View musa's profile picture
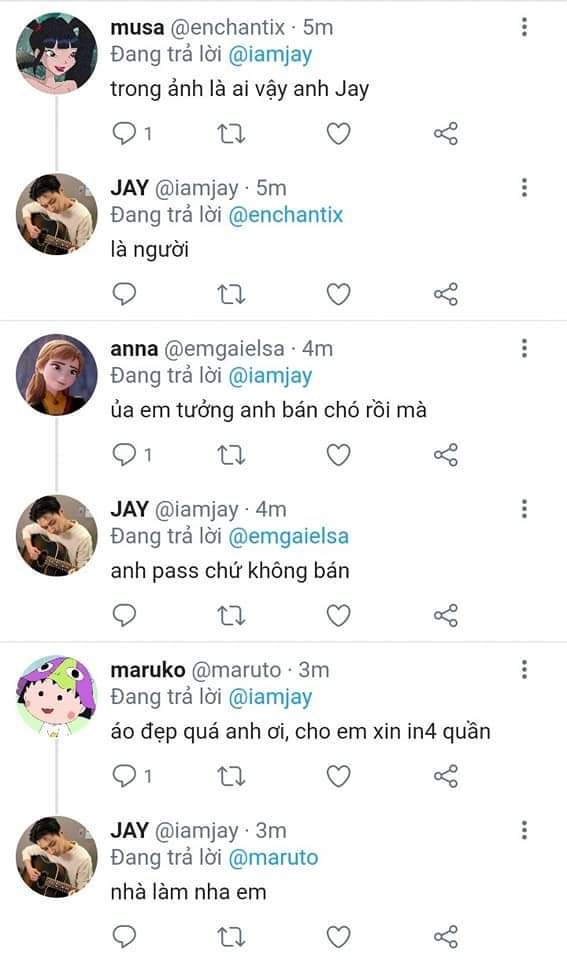The width and height of the screenshot is (567, 960). [x=56, y=53]
